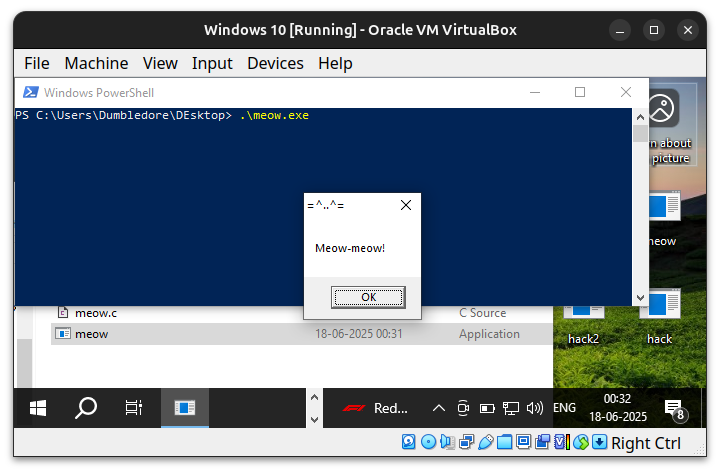Click the meow application file icon
The image size is (720, 473).
(63, 333)
